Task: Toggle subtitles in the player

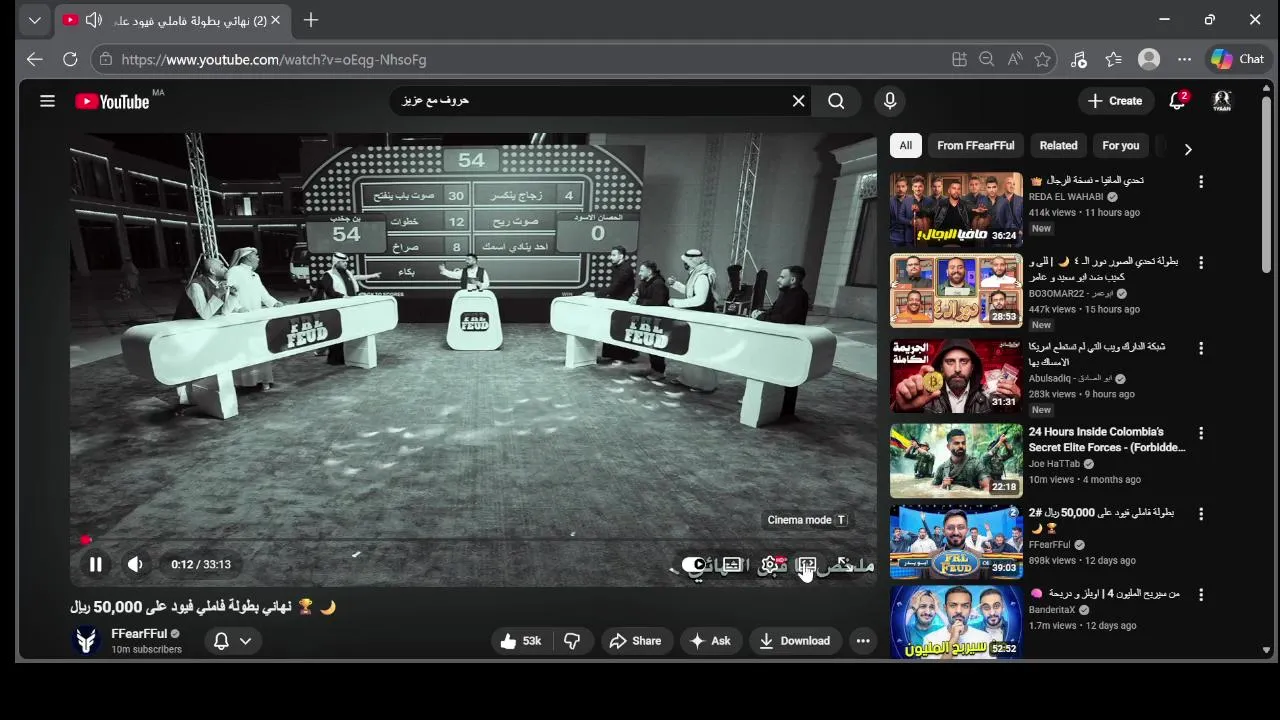Action: [732, 565]
